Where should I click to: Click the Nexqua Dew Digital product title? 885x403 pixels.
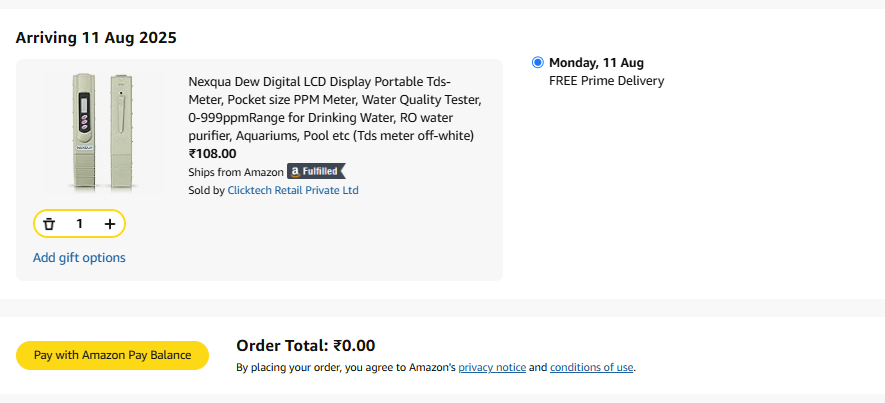(334, 108)
